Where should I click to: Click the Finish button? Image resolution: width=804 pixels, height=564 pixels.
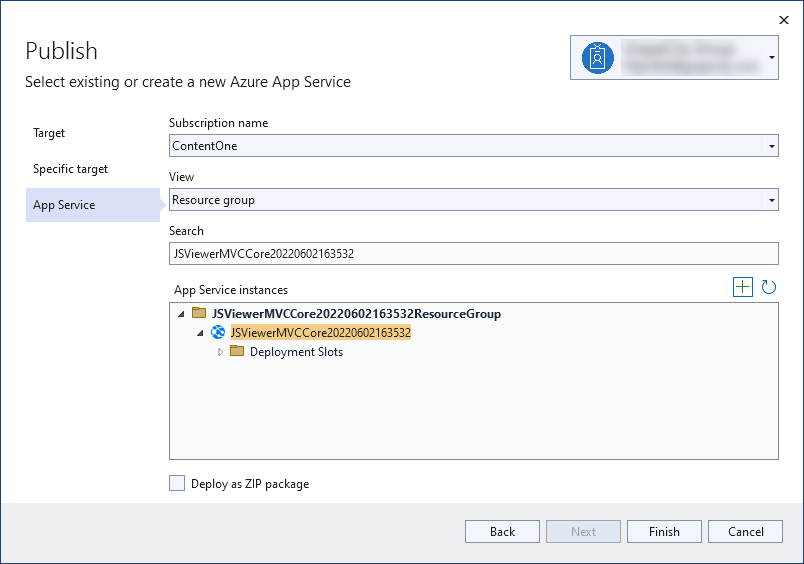pyautogui.click(x=664, y=531)
